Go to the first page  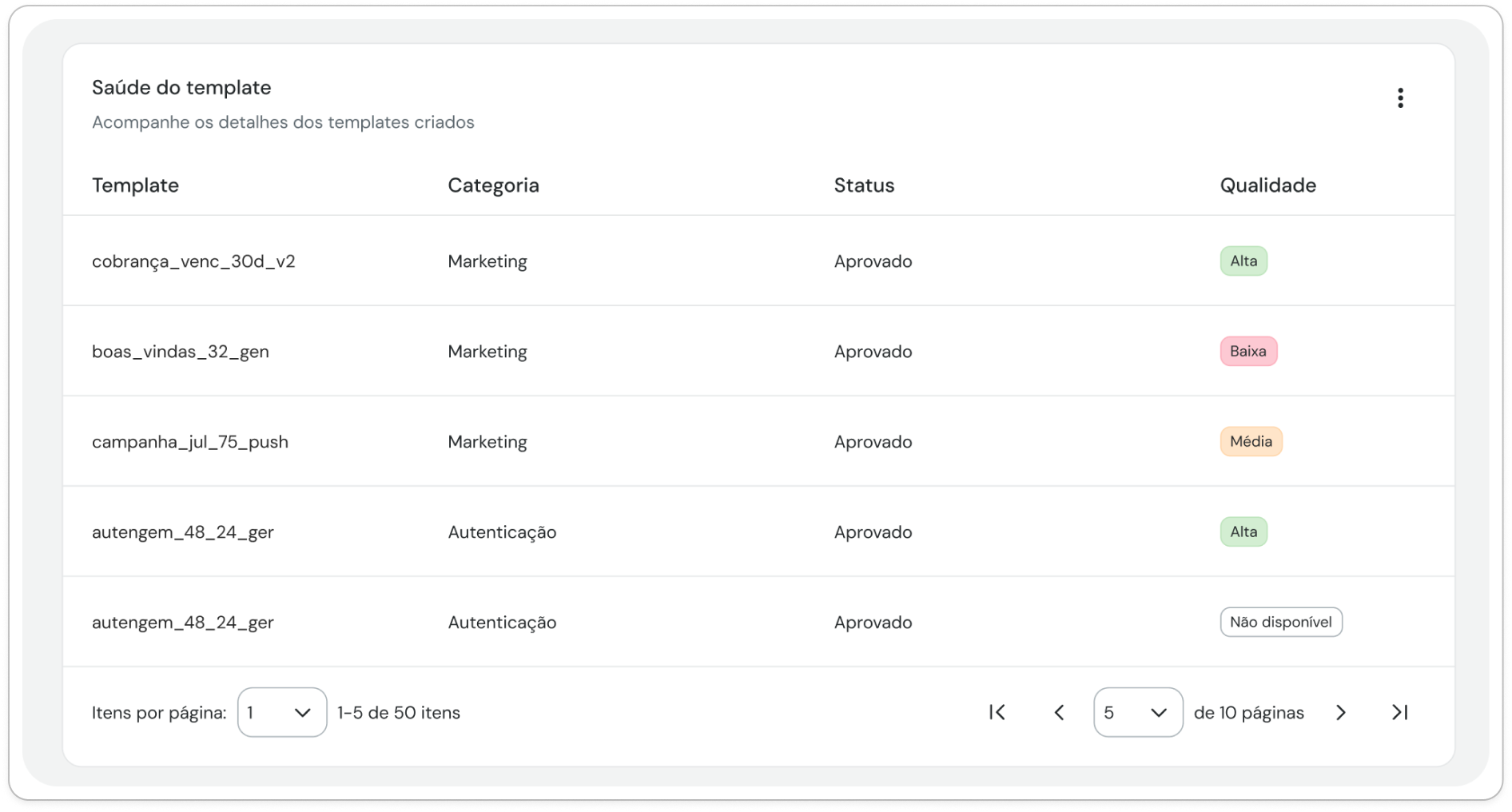point(997,712)
